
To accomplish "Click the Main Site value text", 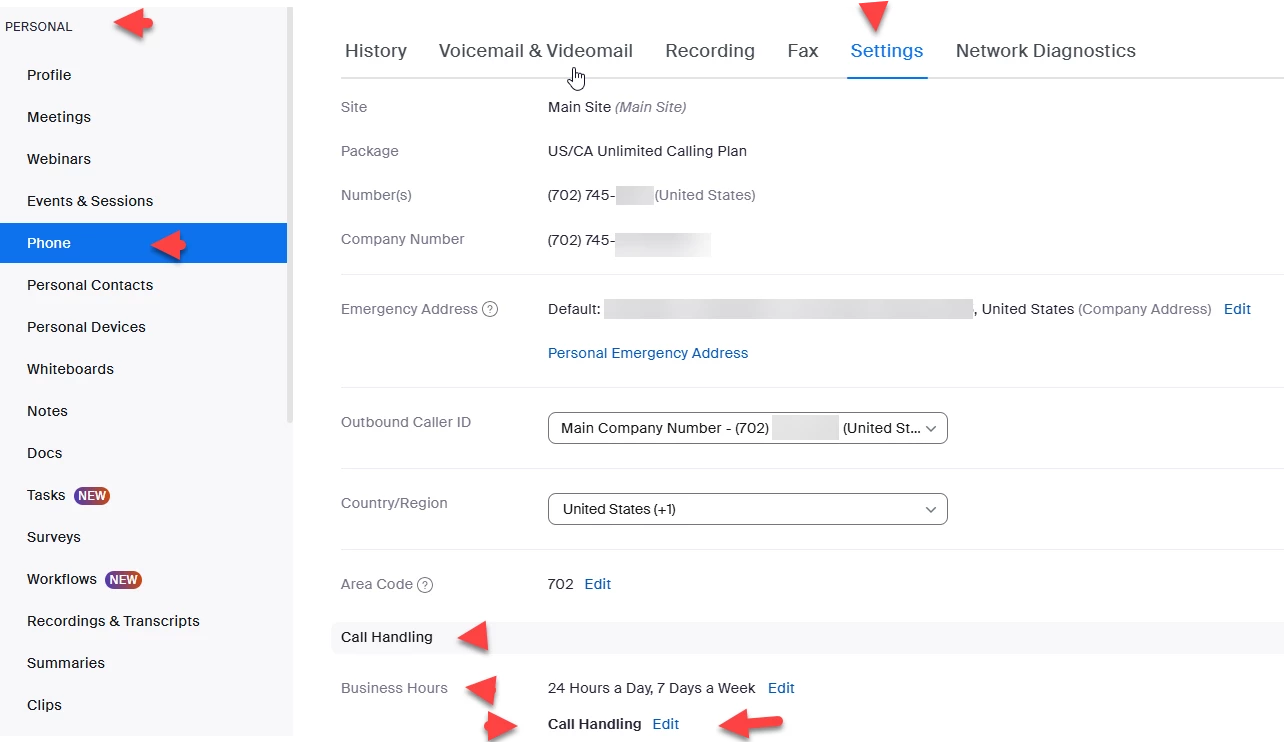I will [617, 107].
